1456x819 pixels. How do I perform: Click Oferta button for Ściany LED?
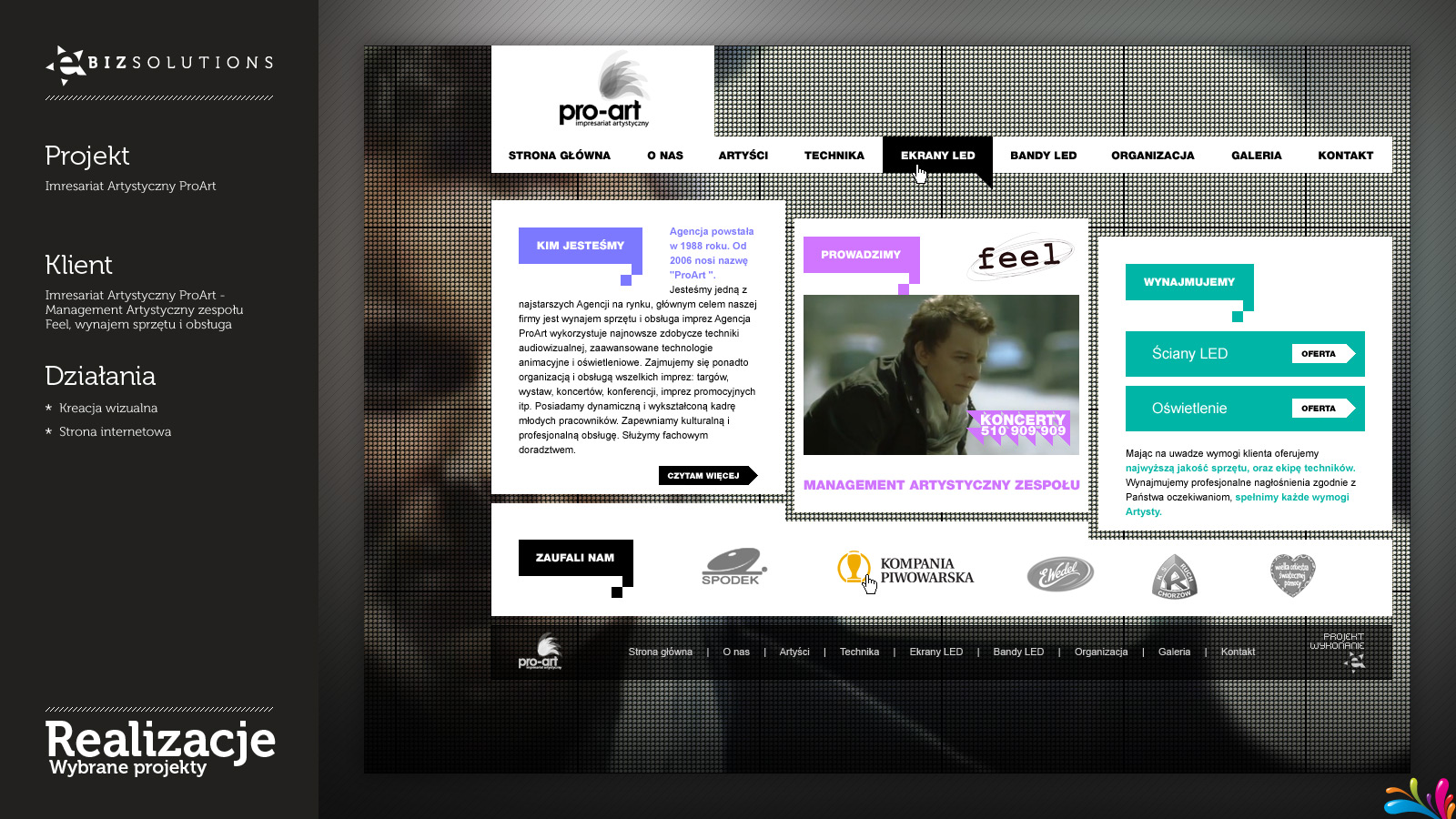tap(1322, 354)
